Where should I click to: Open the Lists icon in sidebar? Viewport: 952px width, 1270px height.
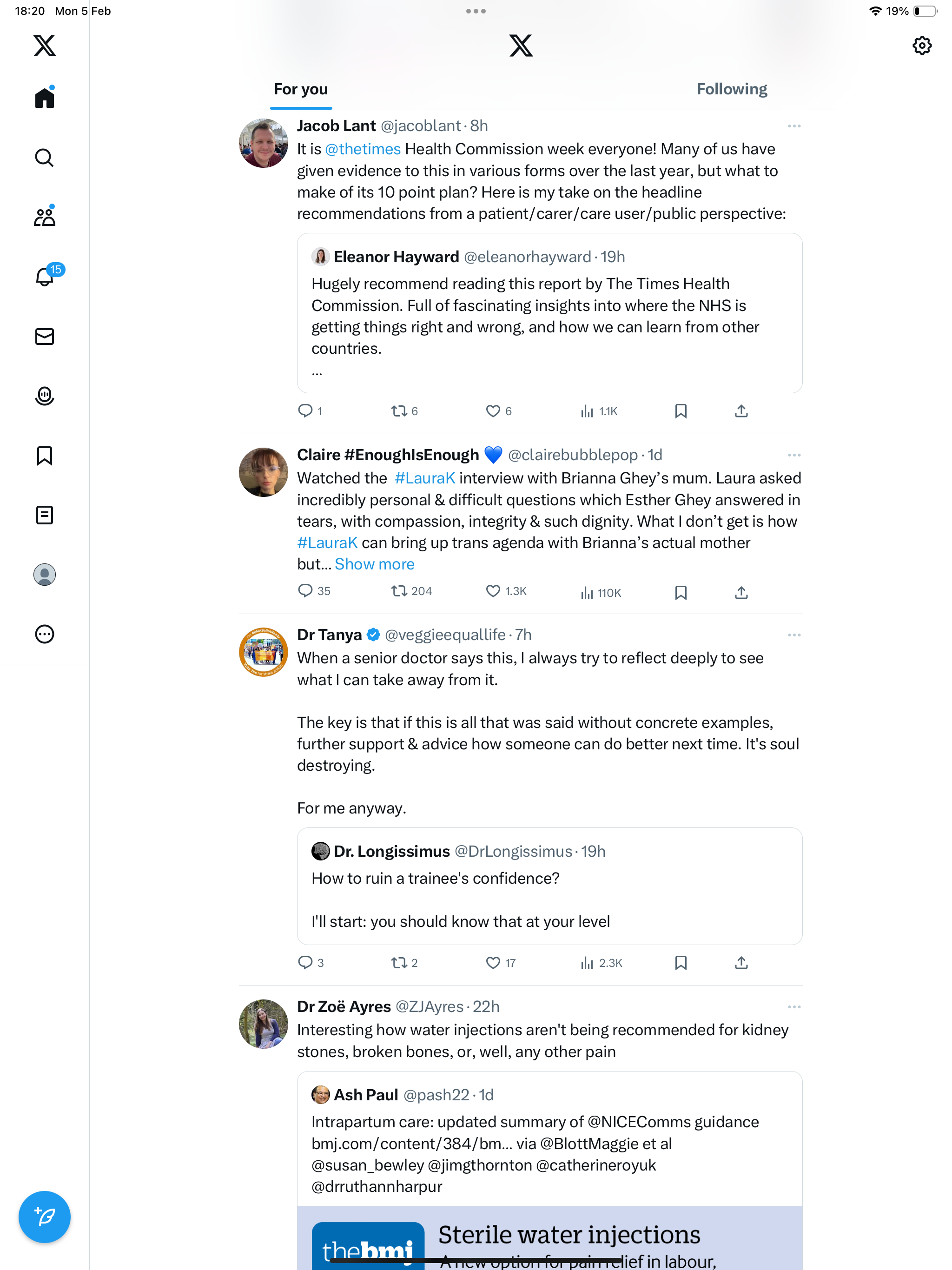[44, 515]
